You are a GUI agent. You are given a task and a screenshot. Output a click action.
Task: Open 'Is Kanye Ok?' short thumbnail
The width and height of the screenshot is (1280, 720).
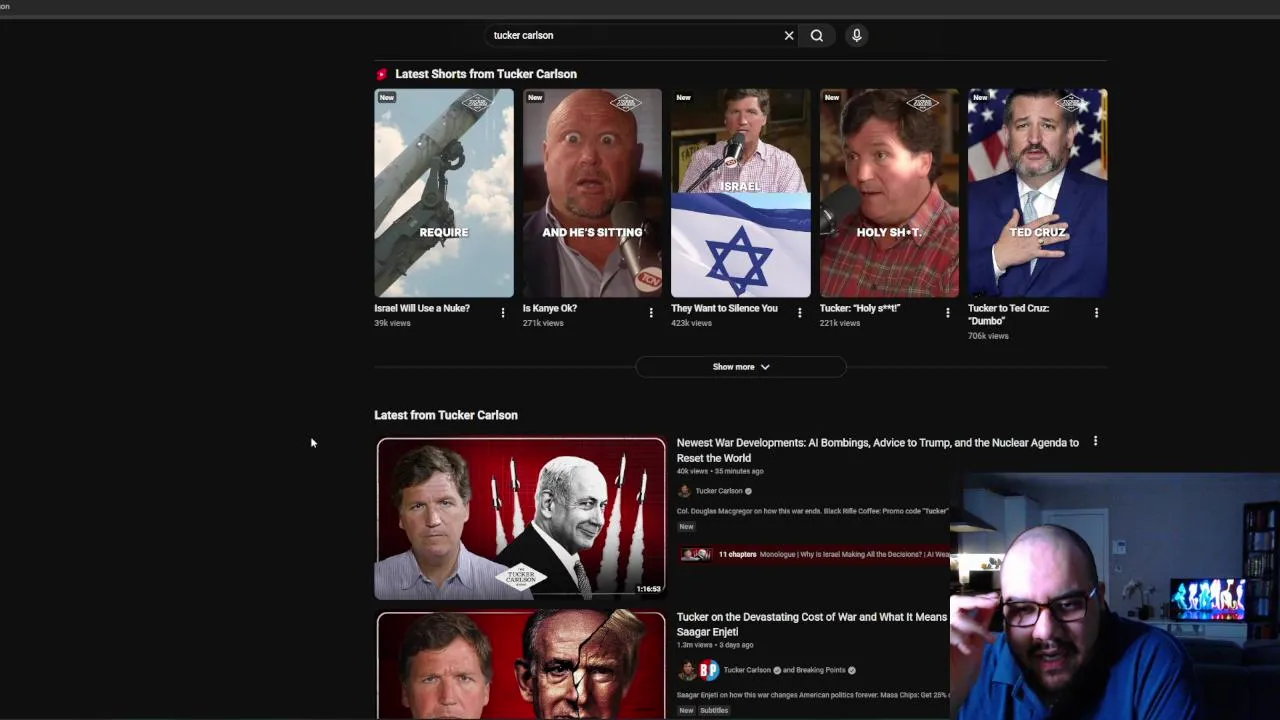click(x=592, y=193)
